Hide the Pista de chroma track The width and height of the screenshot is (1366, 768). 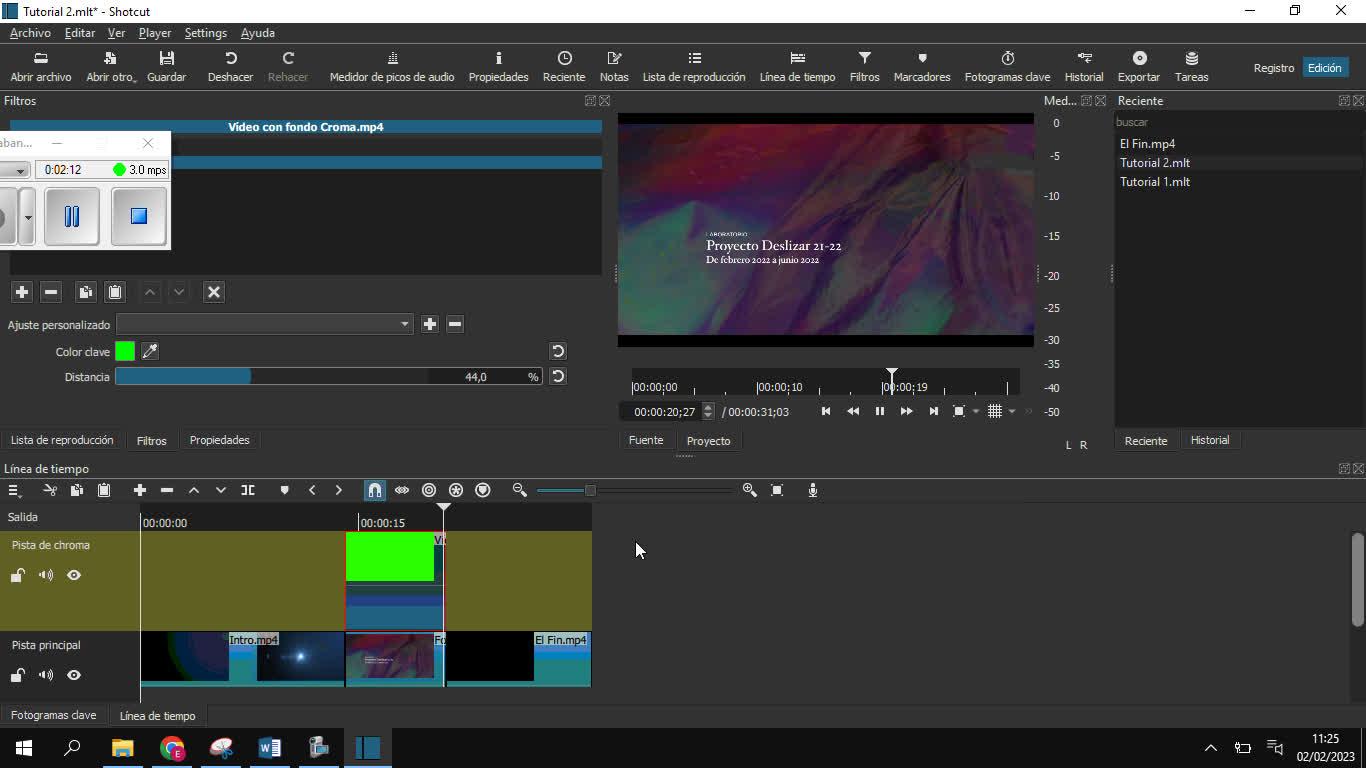(74, 575)
